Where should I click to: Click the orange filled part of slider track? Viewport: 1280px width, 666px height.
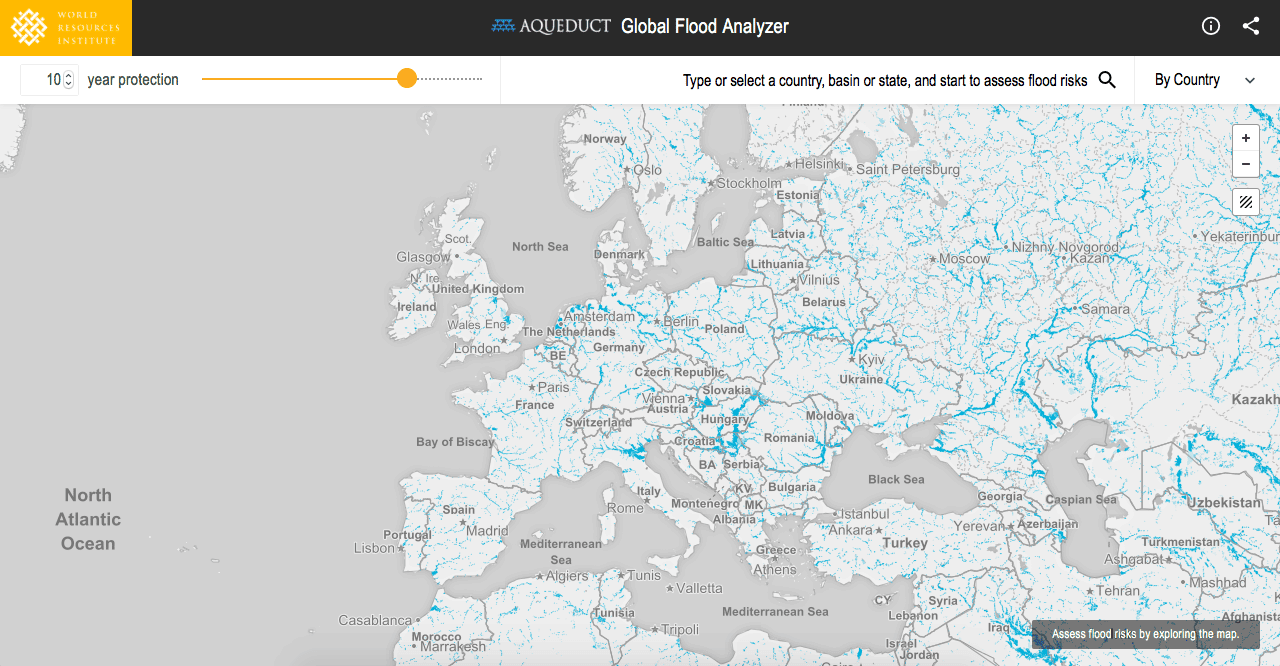pyautogui.click(x=300, y=78)
